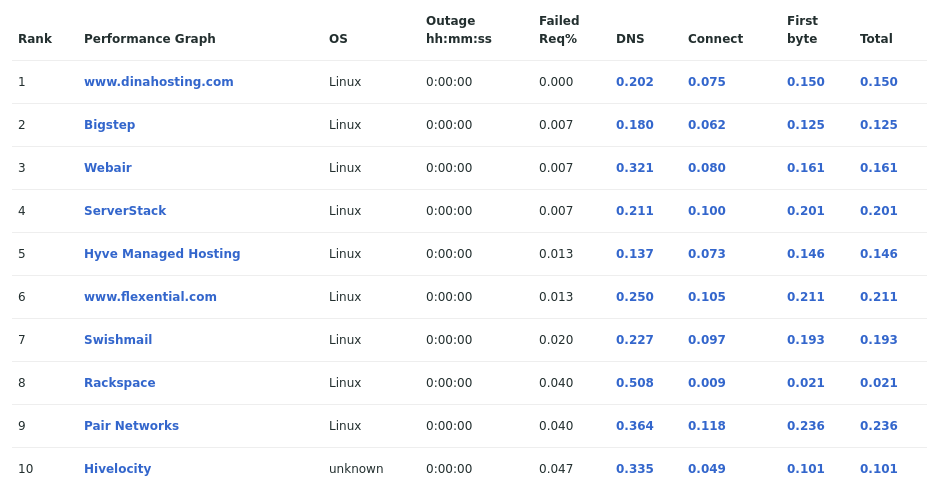Click Total value 0.101 for Hivelocity

coord(879,469)
